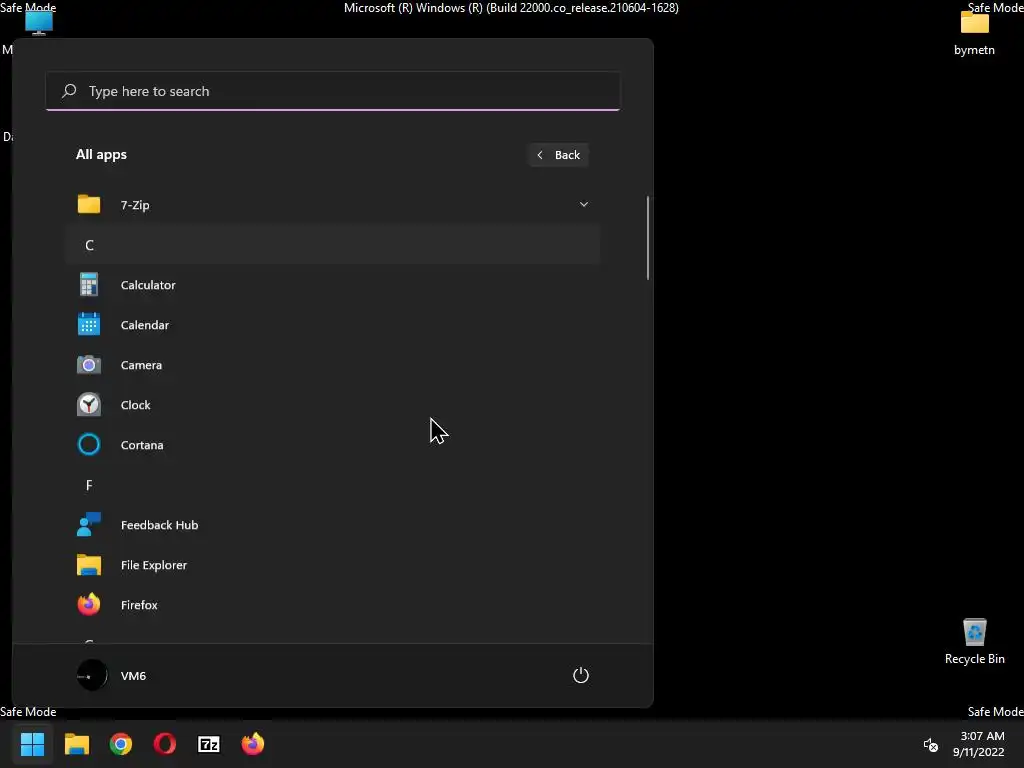Screen dimensions: 1024x768
Task: Launch Google Chrome from the taskbar
Action: pos(121,744)
